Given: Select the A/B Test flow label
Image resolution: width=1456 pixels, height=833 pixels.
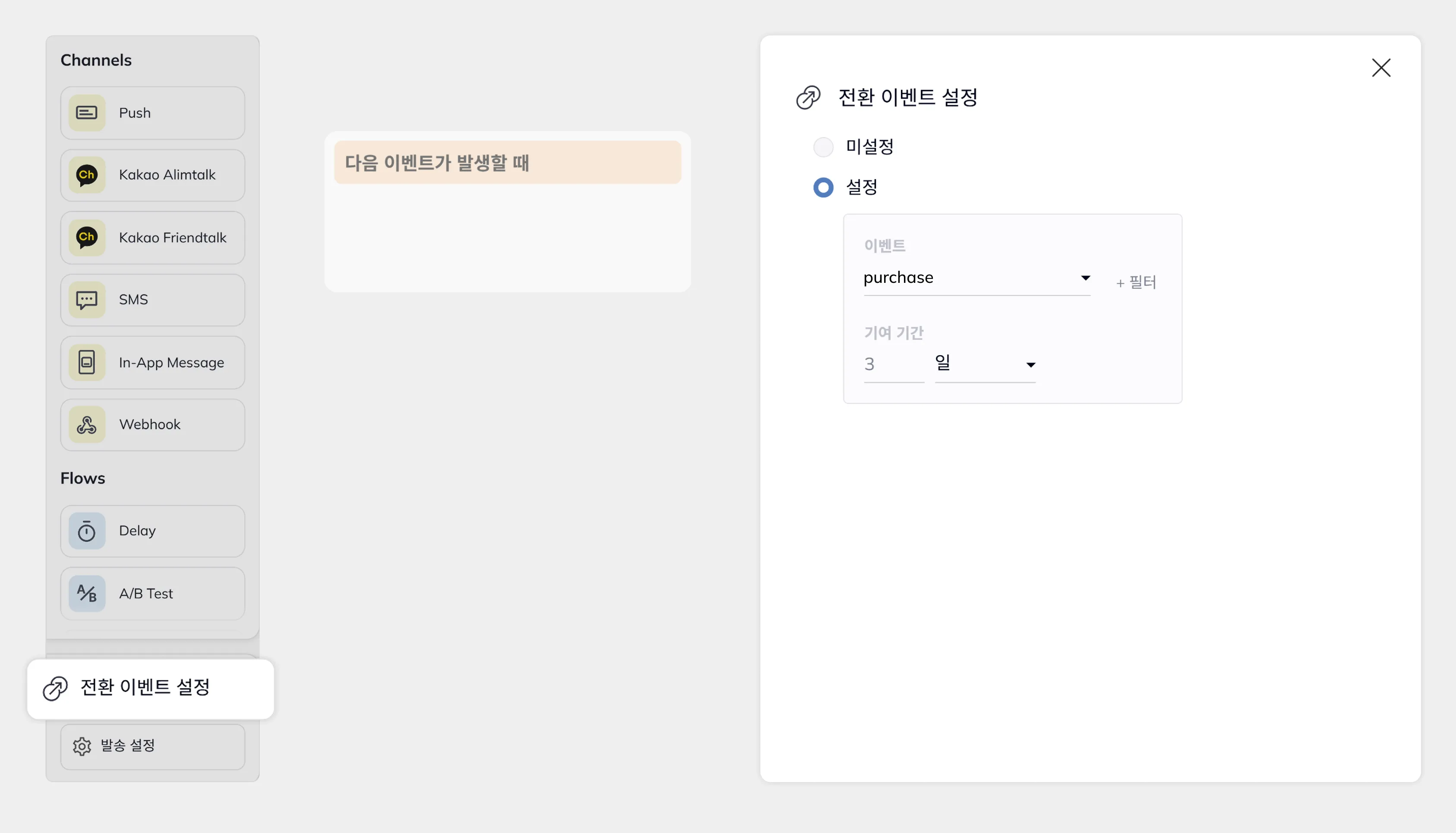Looking at the screenshot, I should pyautogui.click(x=146, y=593).
